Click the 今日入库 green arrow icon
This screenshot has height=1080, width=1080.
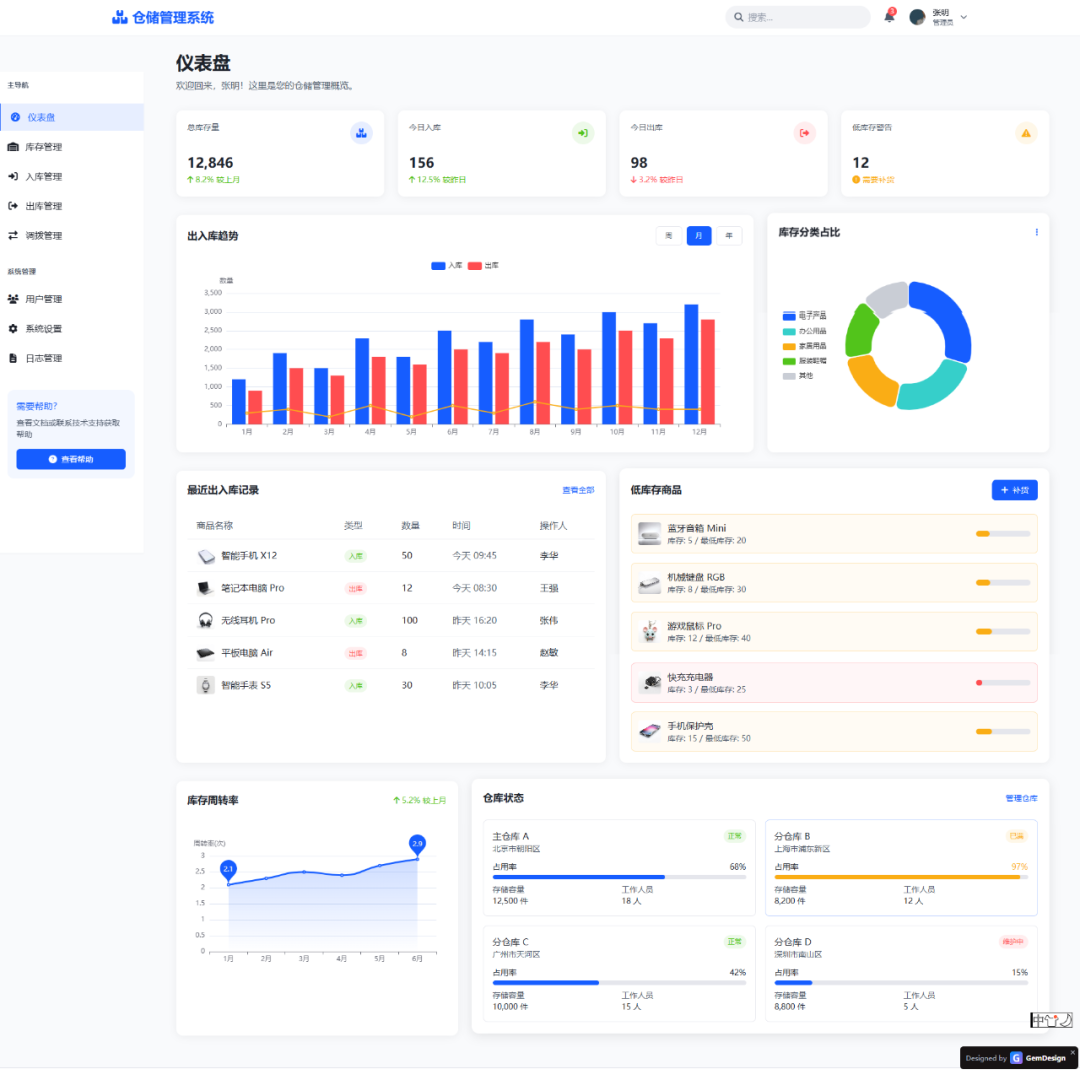[x=583, y=133]
